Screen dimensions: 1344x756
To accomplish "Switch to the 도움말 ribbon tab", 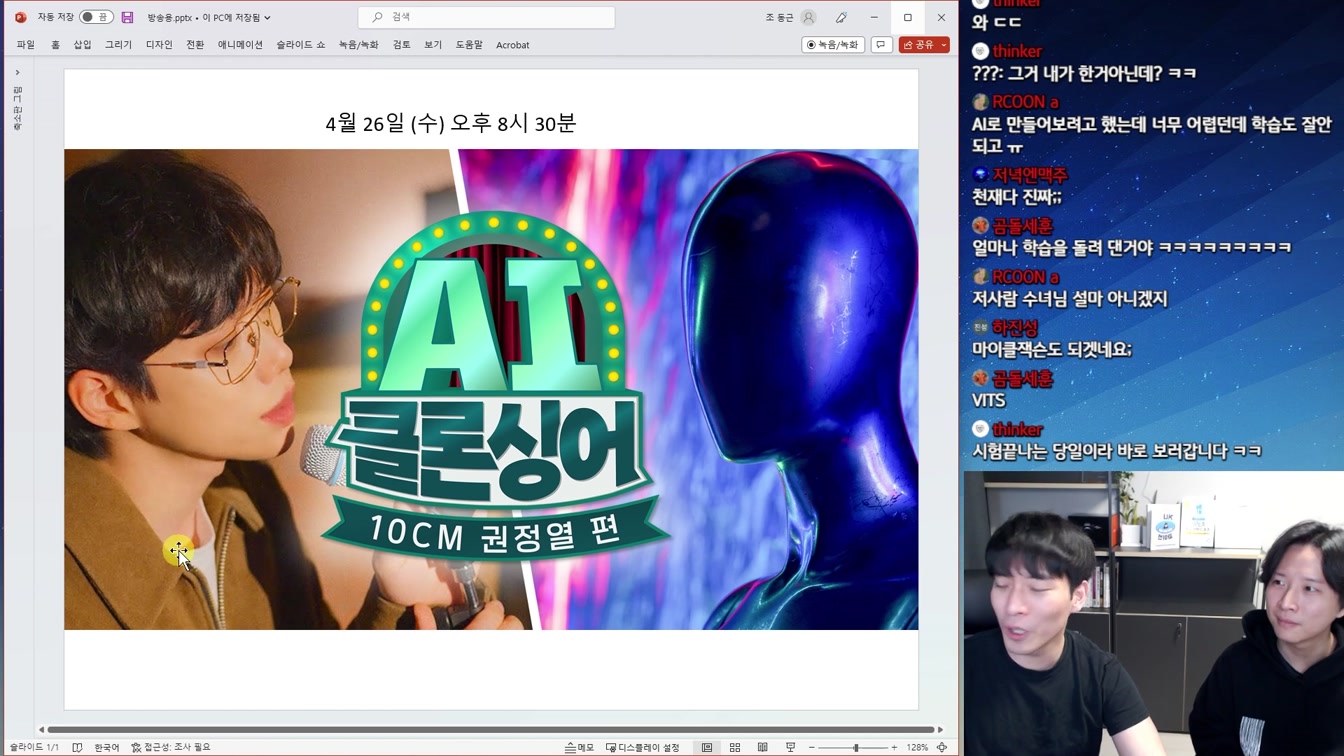I will point(469,45).
